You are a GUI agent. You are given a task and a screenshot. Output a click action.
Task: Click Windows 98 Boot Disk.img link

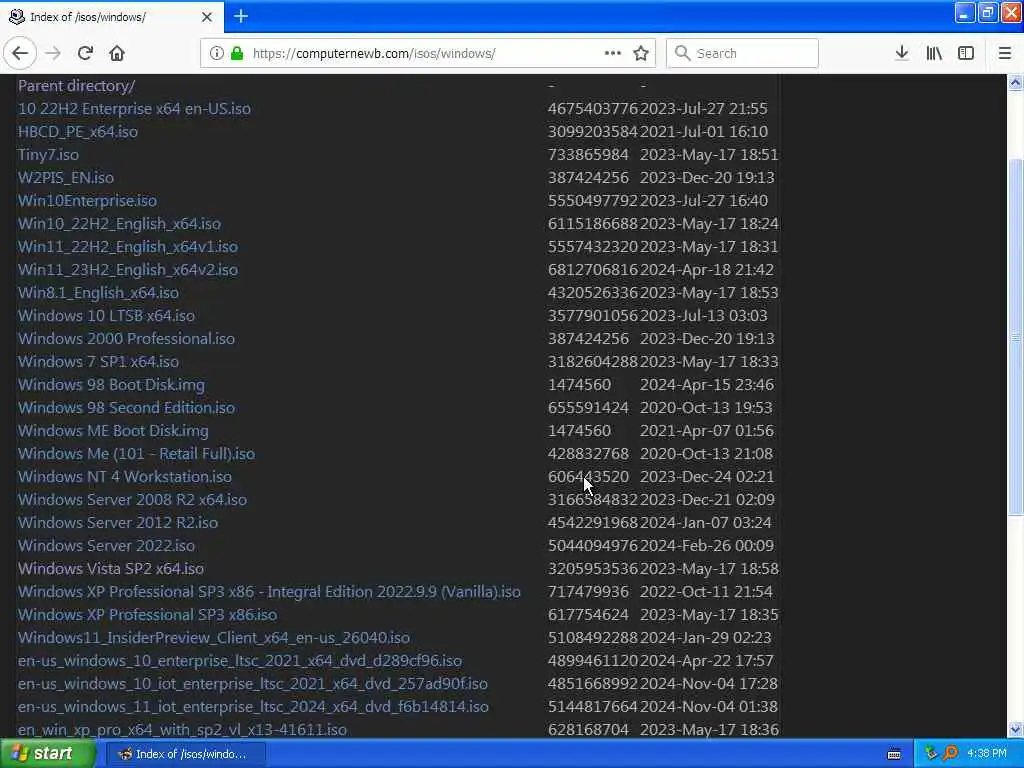pyautogui.click(x=111, y=385)
